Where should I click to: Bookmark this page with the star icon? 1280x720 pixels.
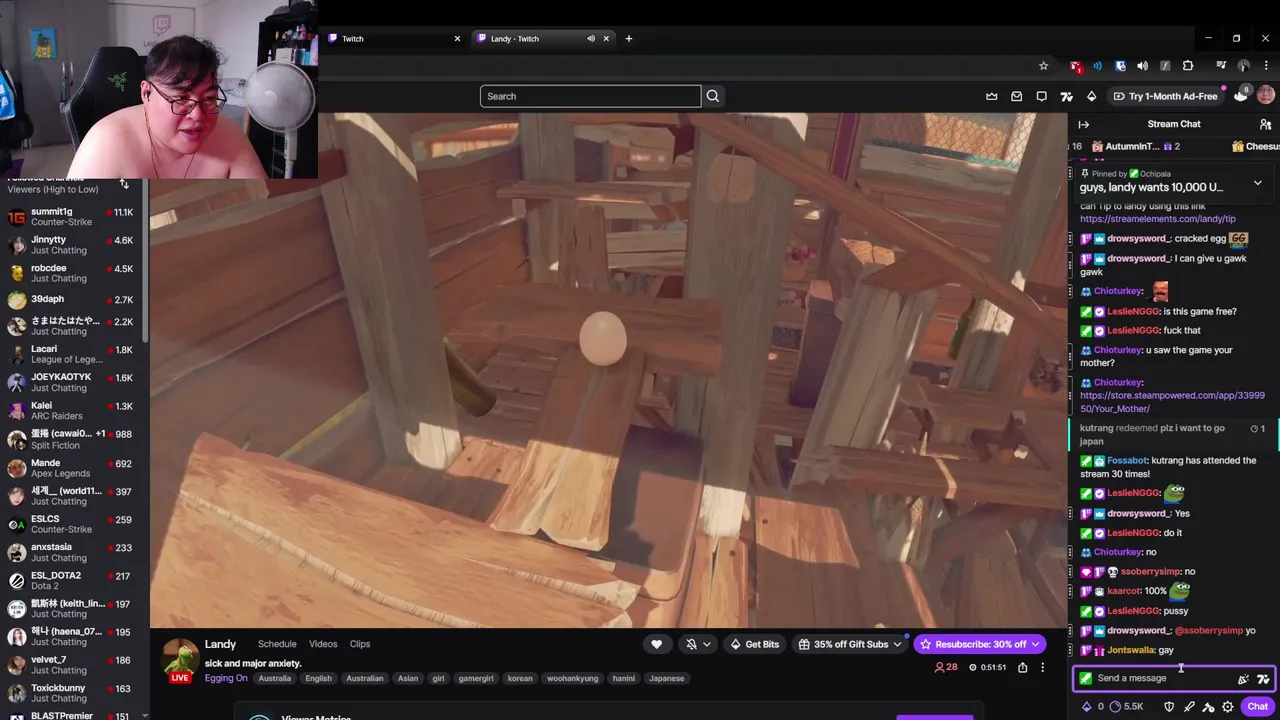1043,66
